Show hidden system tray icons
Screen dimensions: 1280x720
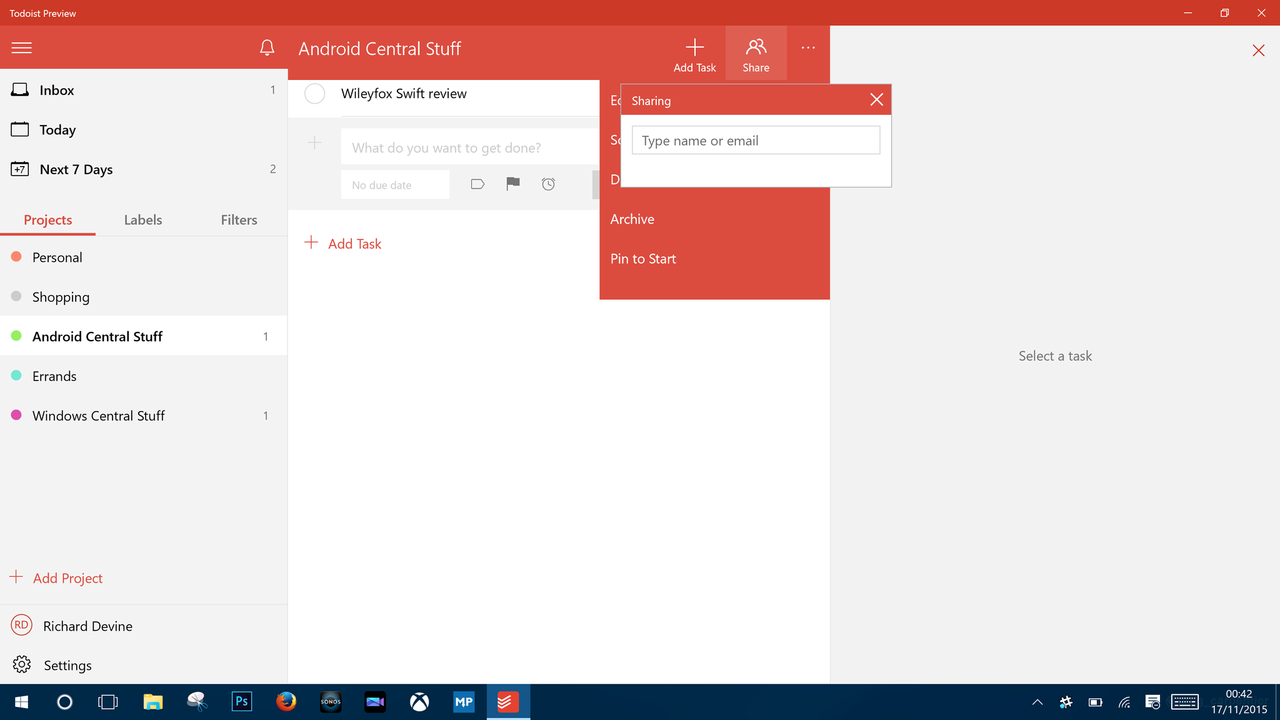[1037, 702]
